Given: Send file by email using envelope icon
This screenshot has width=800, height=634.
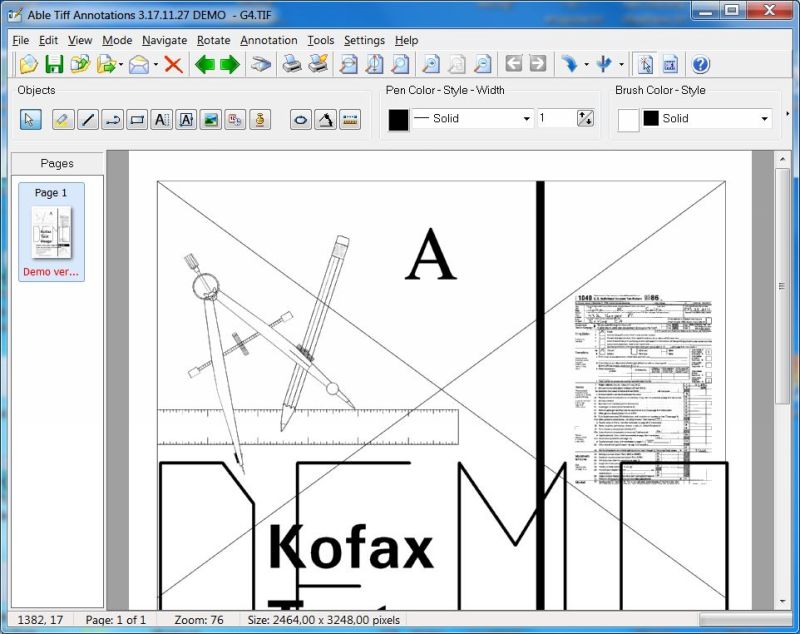Looking at the screenshot, I should pyautogui.click(x=139, y=65).
